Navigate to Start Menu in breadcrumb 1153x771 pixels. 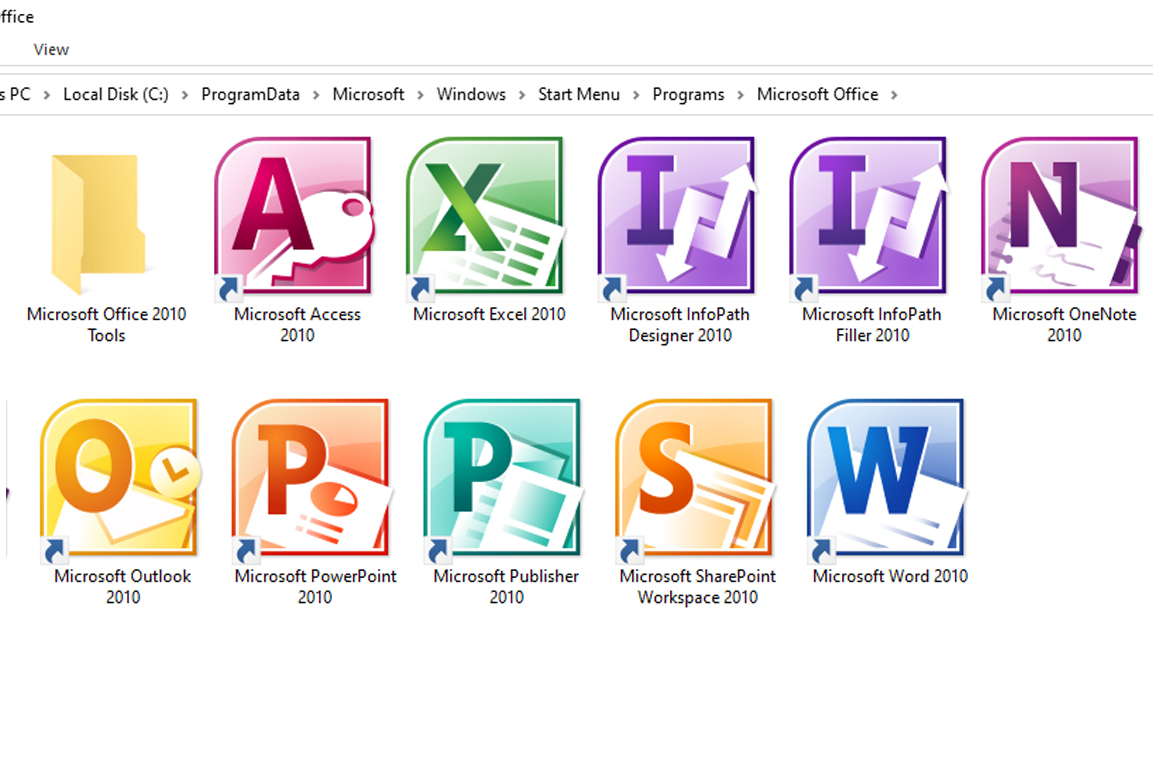[579, 94]
